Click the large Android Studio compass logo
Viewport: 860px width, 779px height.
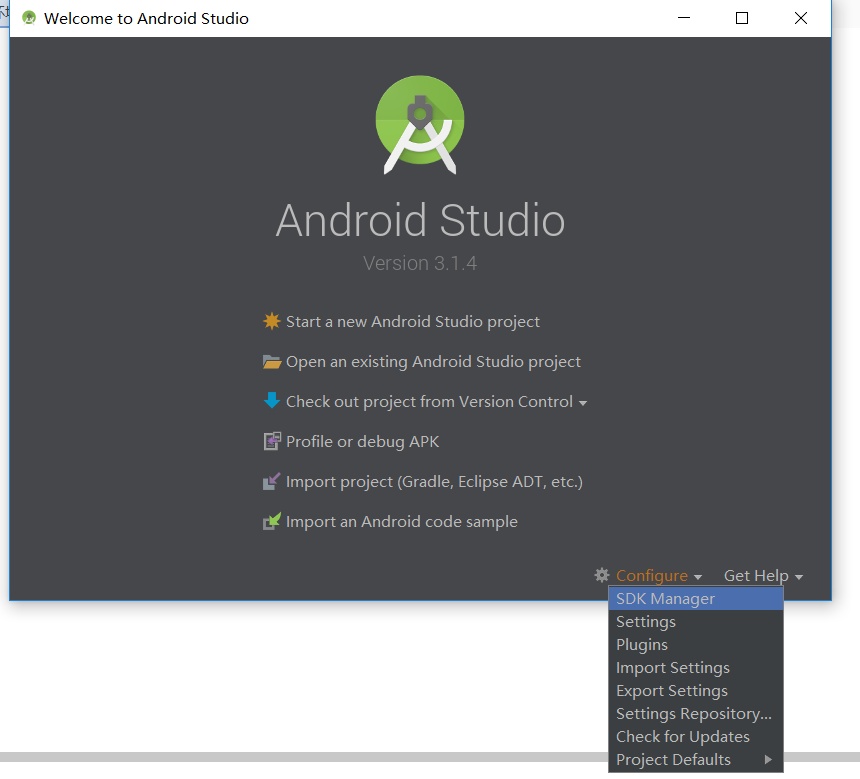420,125
